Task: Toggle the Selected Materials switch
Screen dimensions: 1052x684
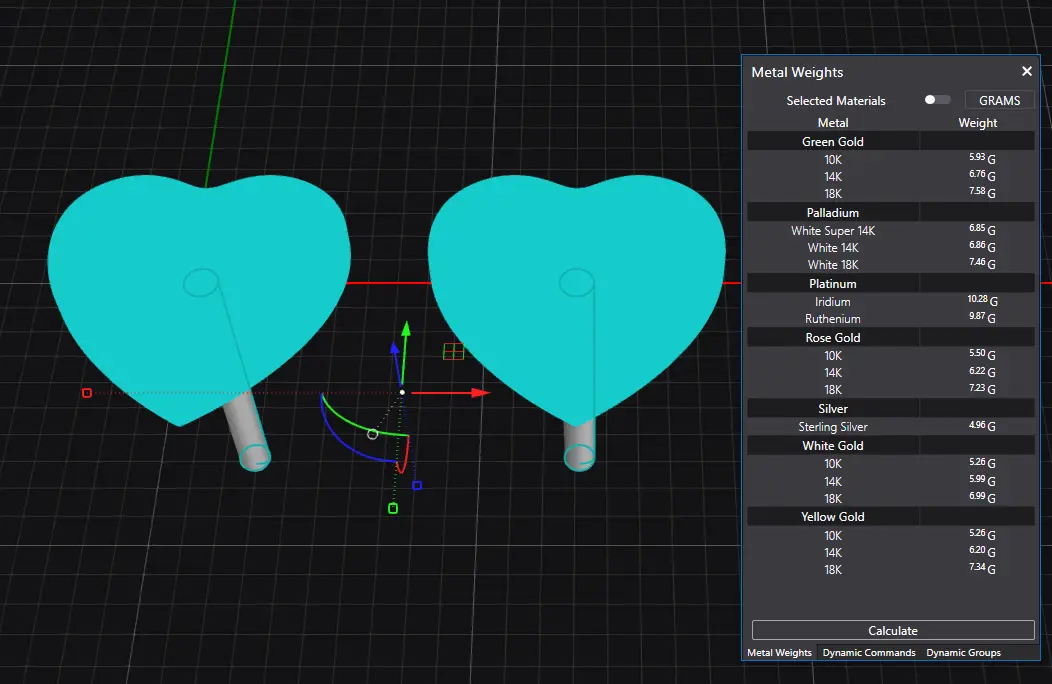Action: pyautogui.click(x=937, y=100)
